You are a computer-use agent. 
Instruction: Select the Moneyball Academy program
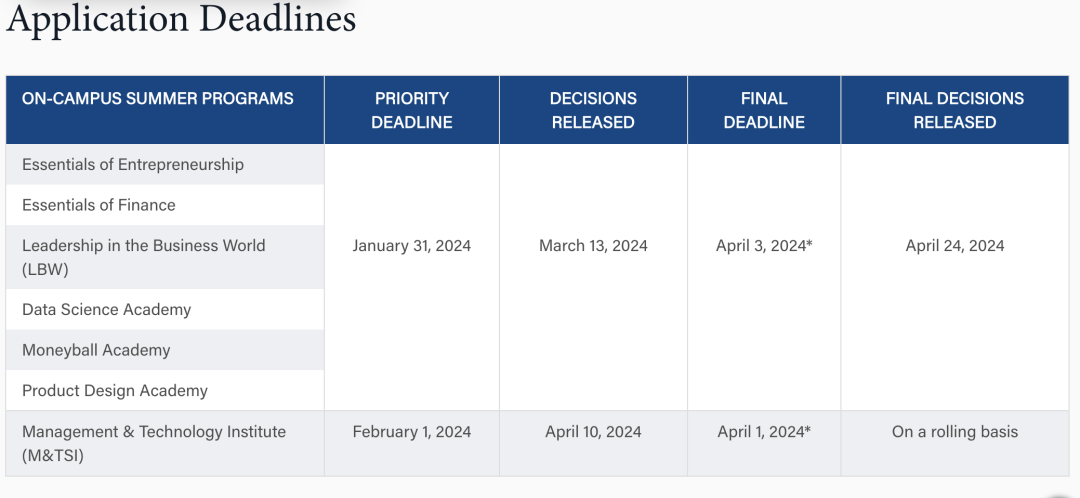(96, 350)
